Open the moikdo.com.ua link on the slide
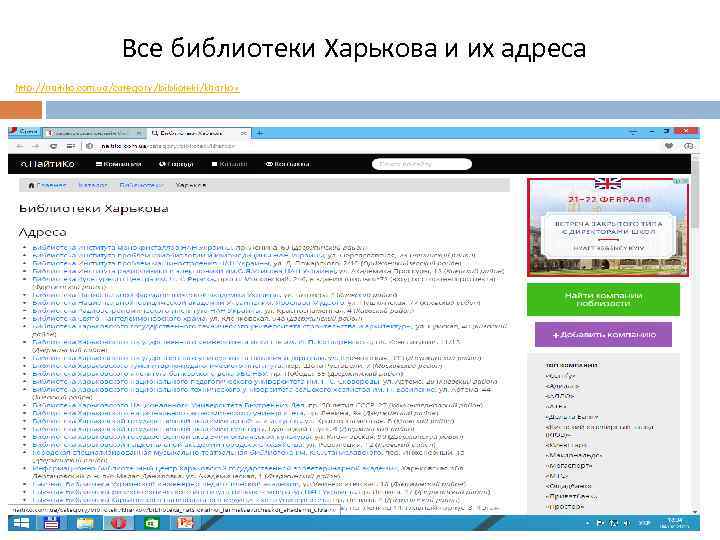This screenshot has width=720, height=540. tap(128, 87)
